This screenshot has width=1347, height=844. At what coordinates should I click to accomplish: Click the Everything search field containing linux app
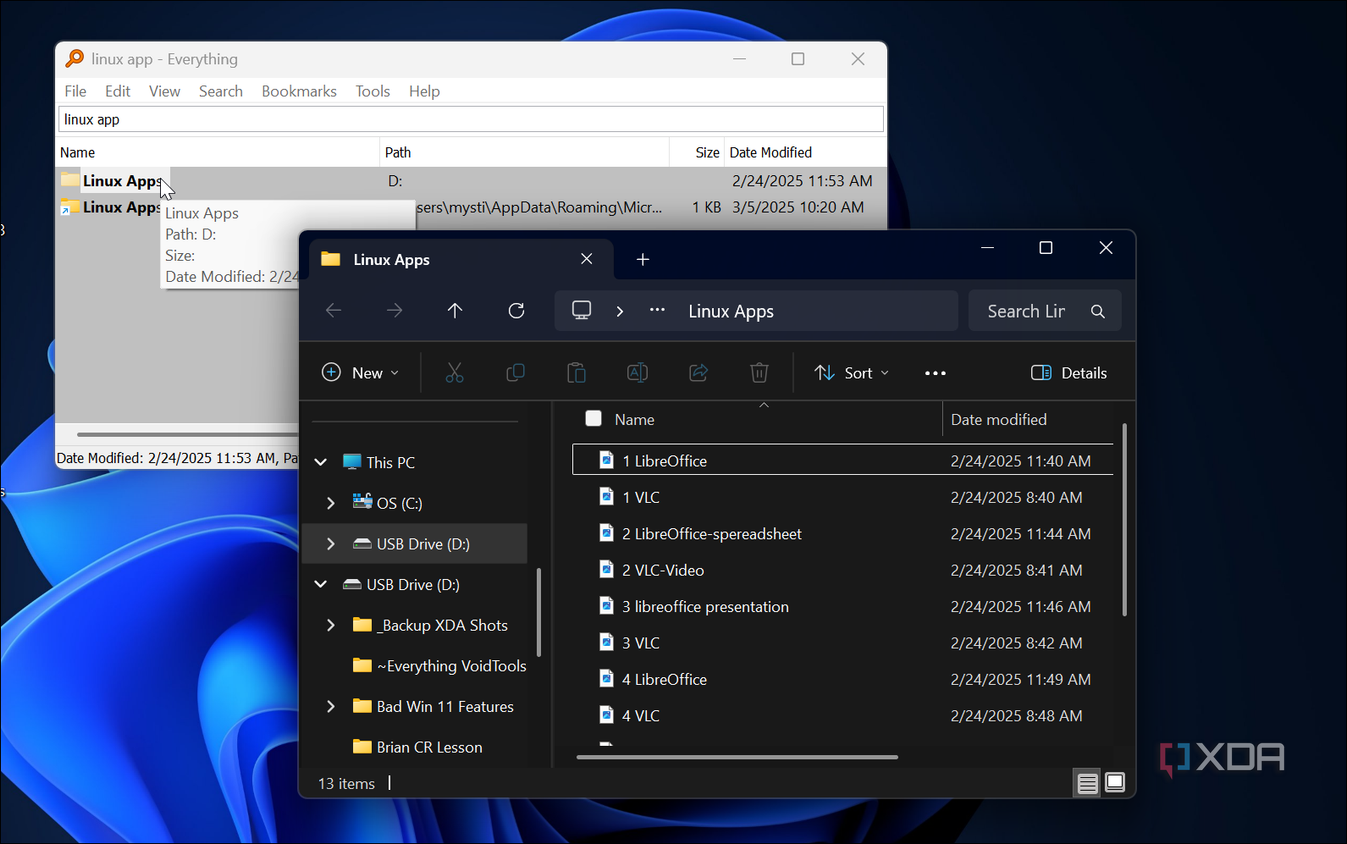point(471,119)
